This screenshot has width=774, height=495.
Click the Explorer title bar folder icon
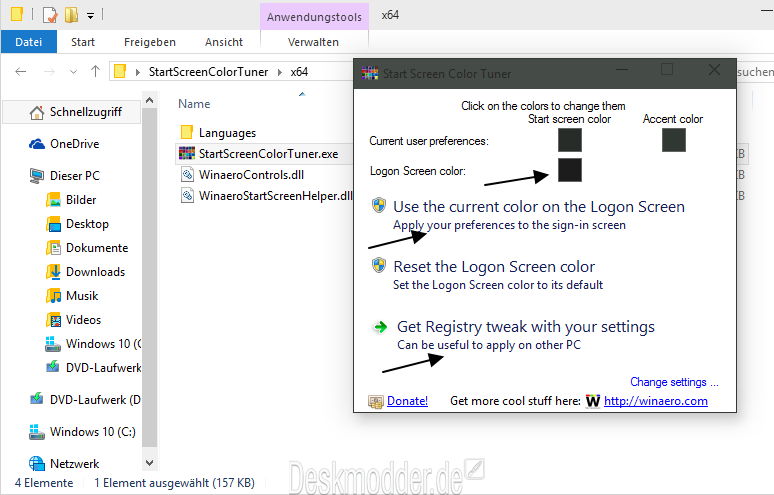(x=17, y=14)
